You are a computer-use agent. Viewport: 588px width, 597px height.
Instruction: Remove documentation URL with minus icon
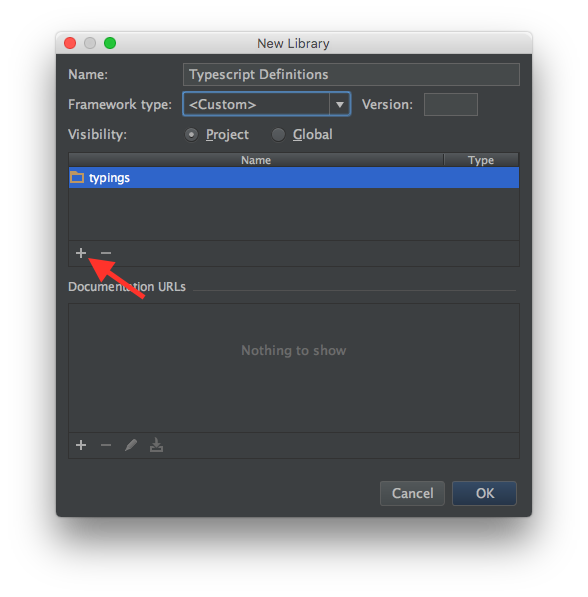(106, 445)
